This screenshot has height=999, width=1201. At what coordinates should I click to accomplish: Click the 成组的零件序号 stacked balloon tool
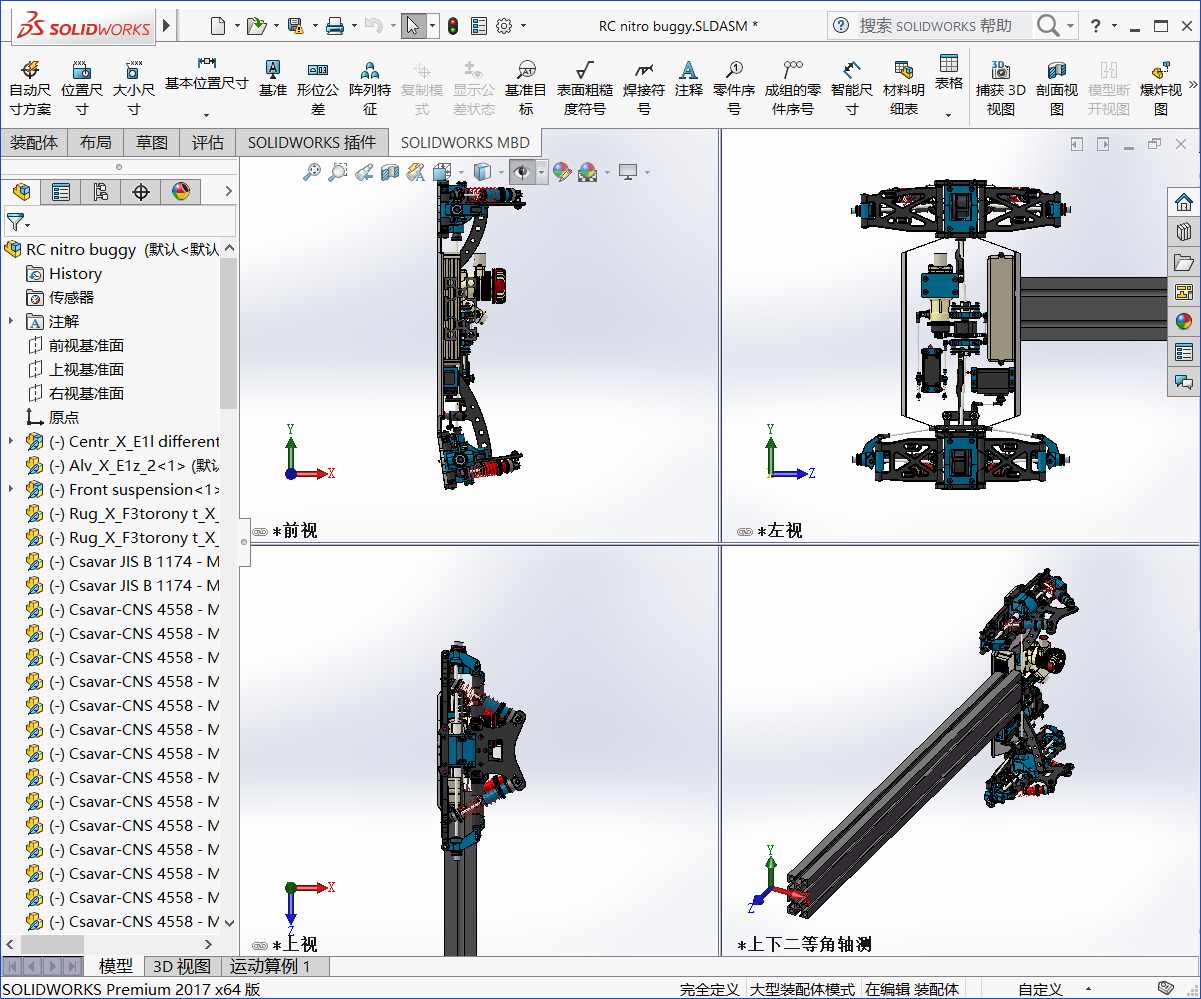pos(793,86)
